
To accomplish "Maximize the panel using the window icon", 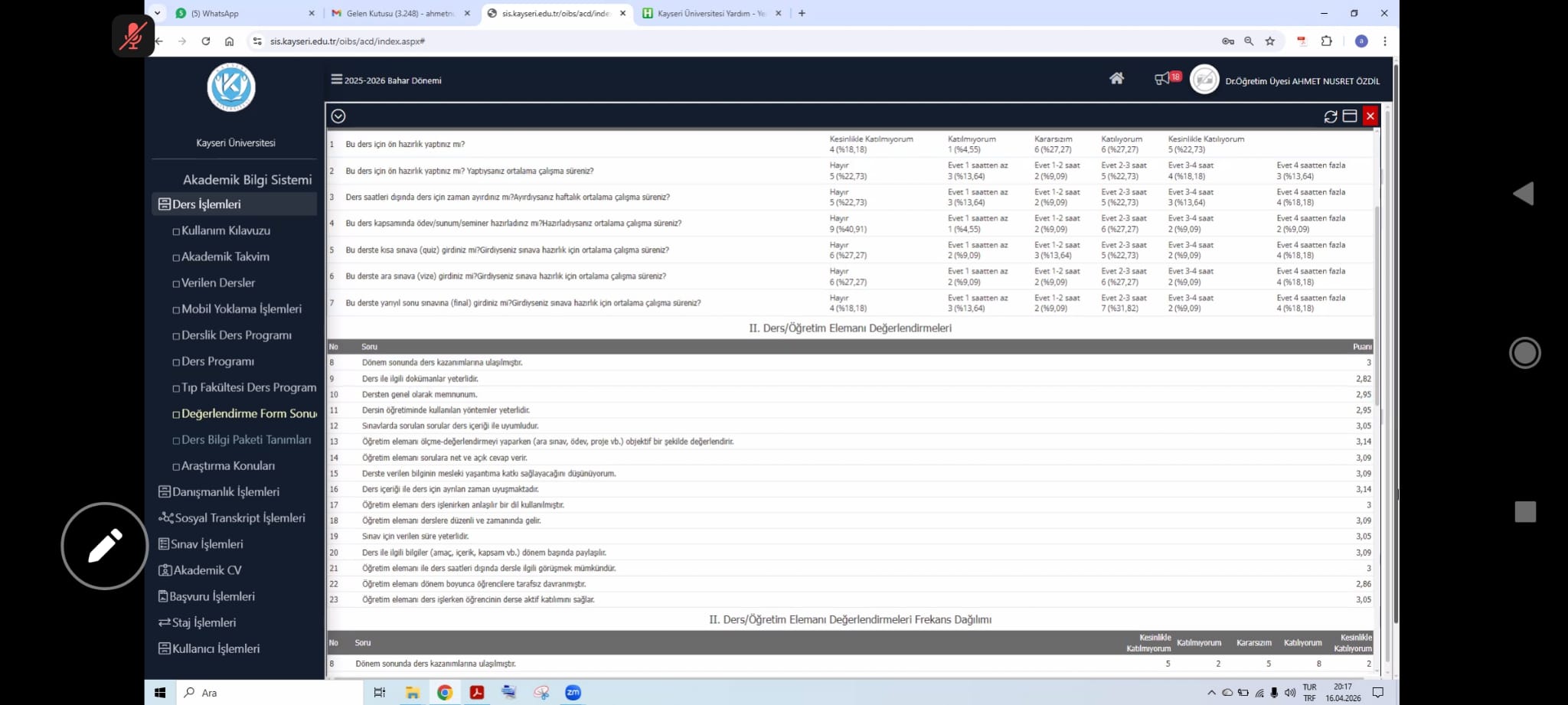I will [x=1350, y=116].
